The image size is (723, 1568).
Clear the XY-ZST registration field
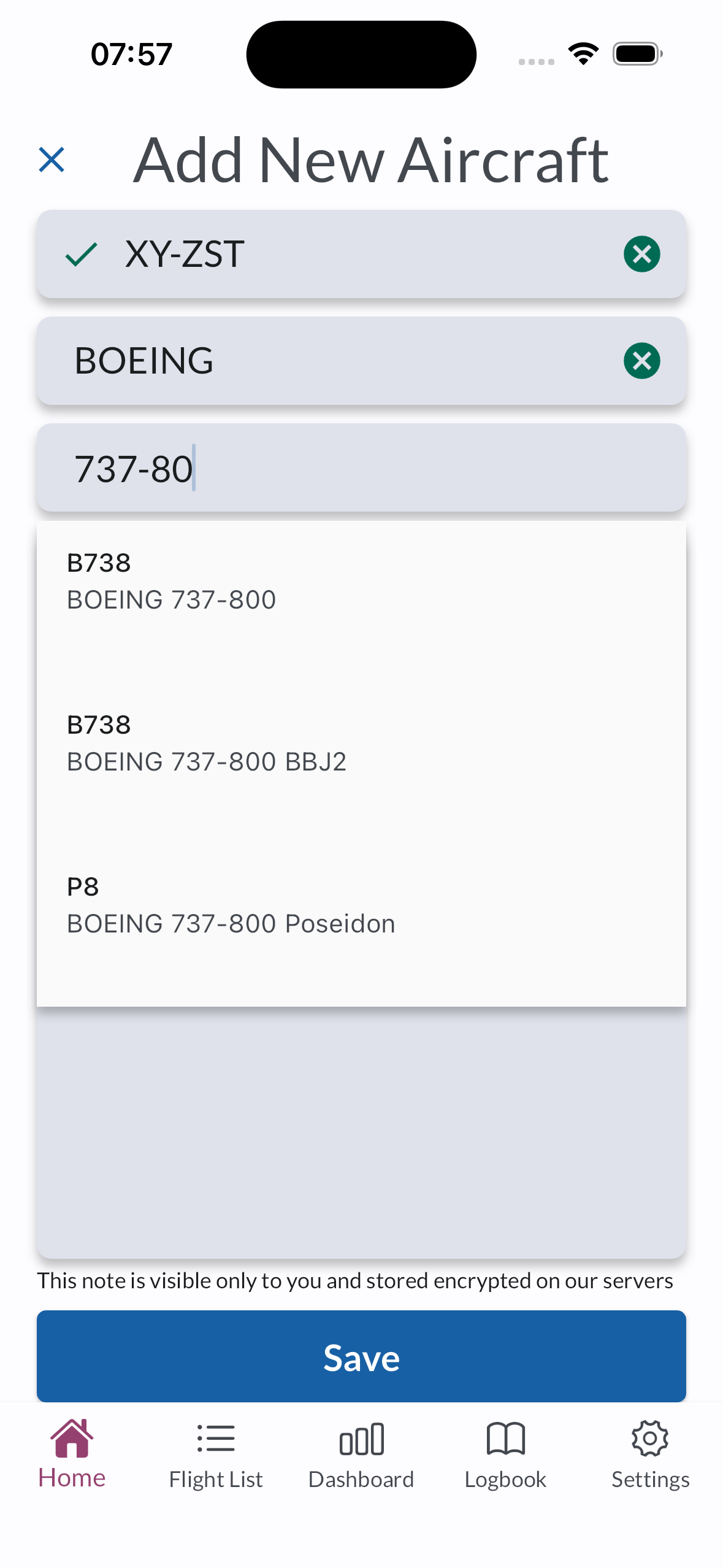click(x=641, y=254)
